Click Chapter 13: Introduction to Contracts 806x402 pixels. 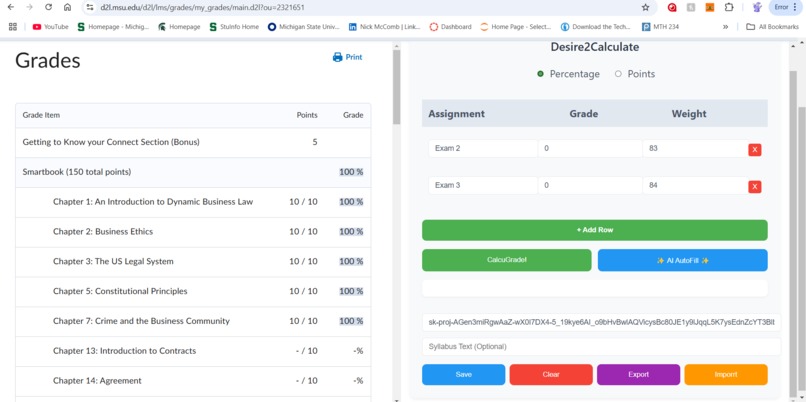124,351
